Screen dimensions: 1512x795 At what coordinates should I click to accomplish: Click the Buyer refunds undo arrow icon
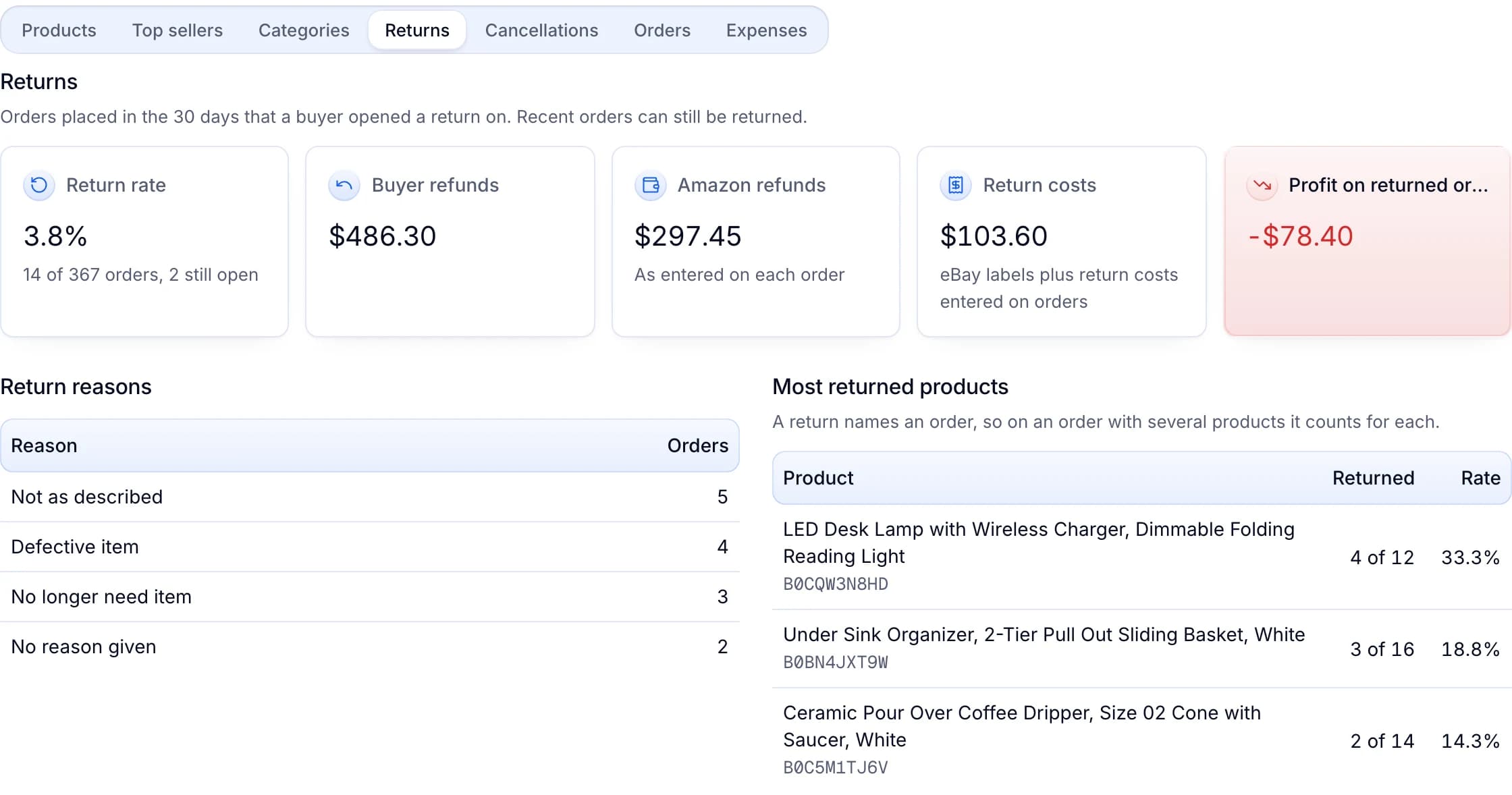click(344, 185)
